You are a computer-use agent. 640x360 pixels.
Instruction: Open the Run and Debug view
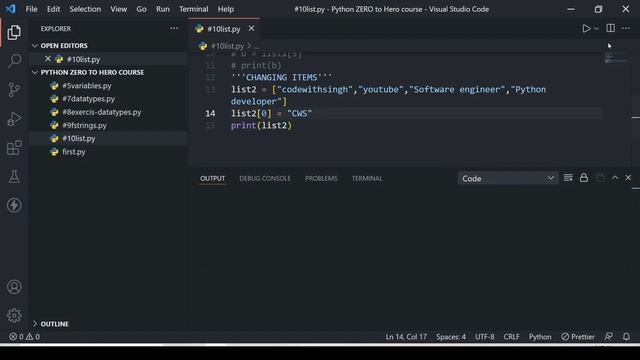pyautogui.click(x=14, y=119)
